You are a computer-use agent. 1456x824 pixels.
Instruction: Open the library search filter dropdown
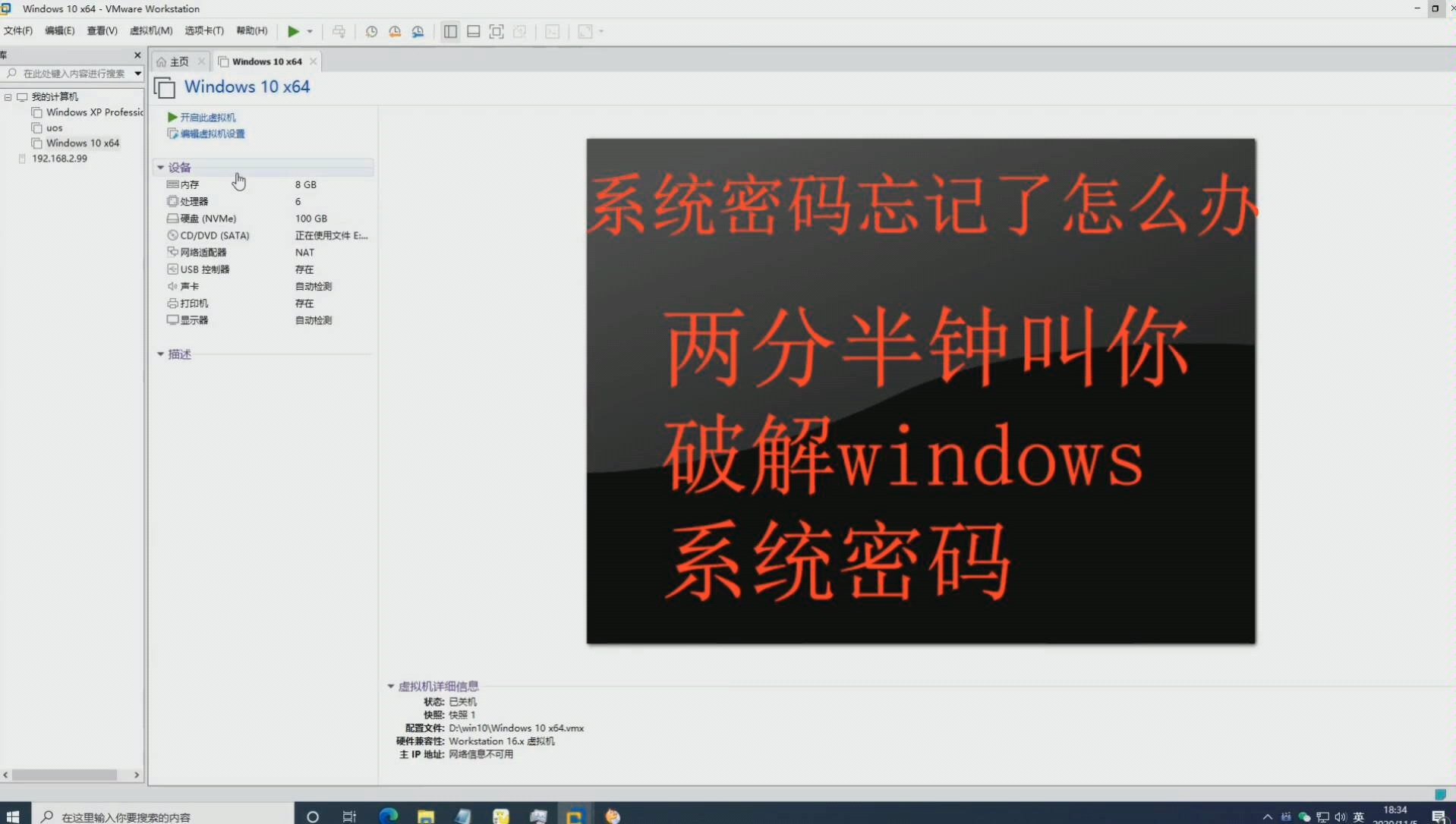(x=138, y=74)
